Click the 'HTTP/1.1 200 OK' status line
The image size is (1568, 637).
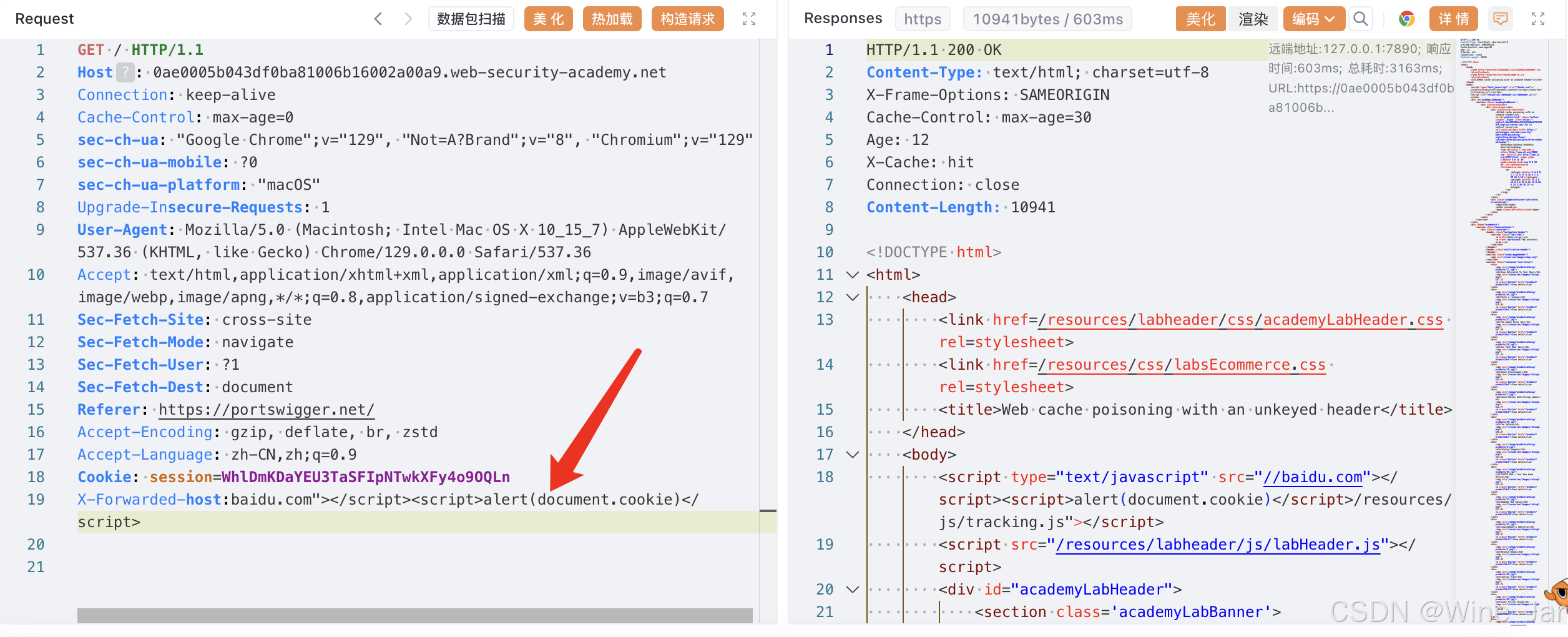[x=934, y=50]
